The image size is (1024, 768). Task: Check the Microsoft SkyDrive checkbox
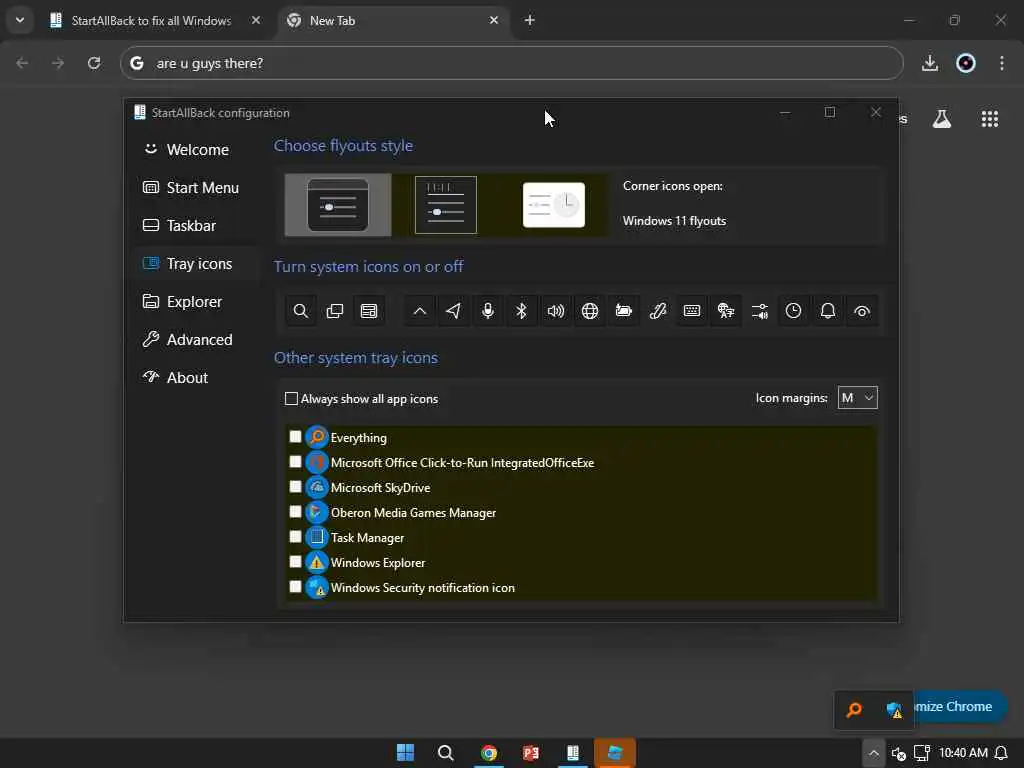coord(295,487)
